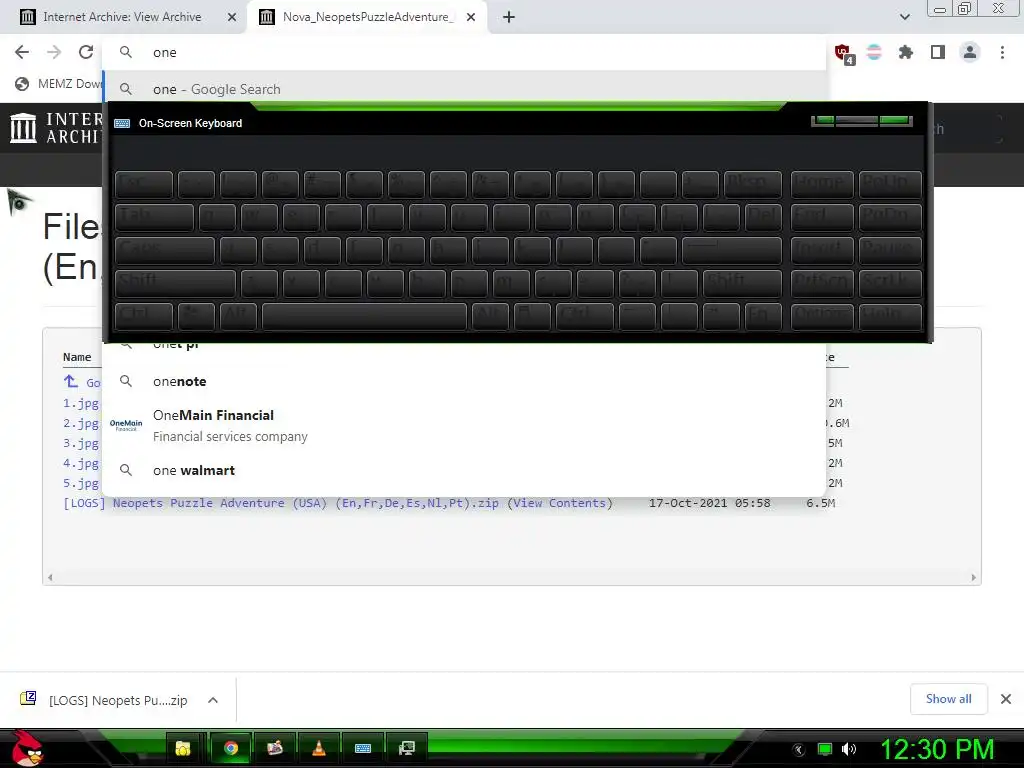This screenshot has width=1024, height=768.
Task: Open the 1.jpg file link
Action: click(x=81, y=404)
